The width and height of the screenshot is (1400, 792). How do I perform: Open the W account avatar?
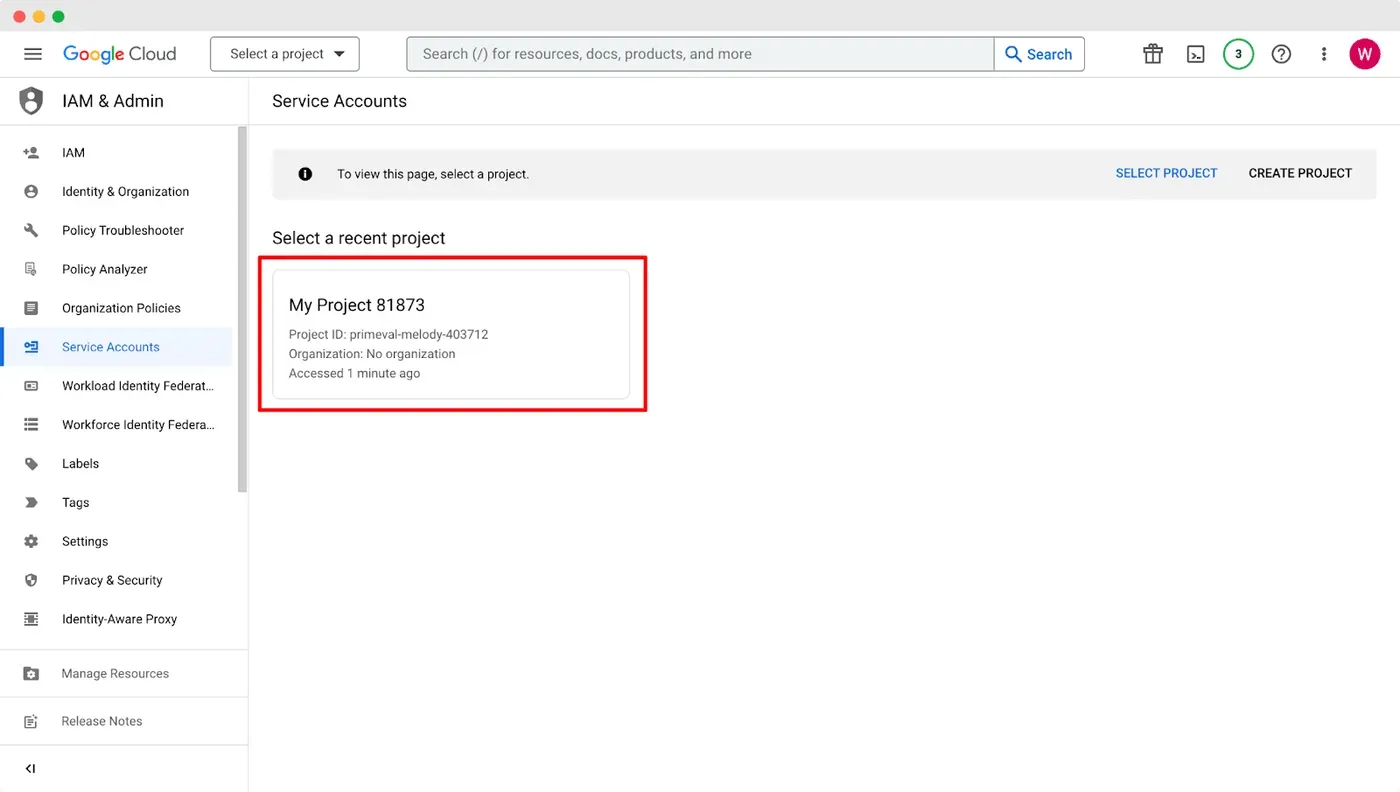[x=1364, y=54]
